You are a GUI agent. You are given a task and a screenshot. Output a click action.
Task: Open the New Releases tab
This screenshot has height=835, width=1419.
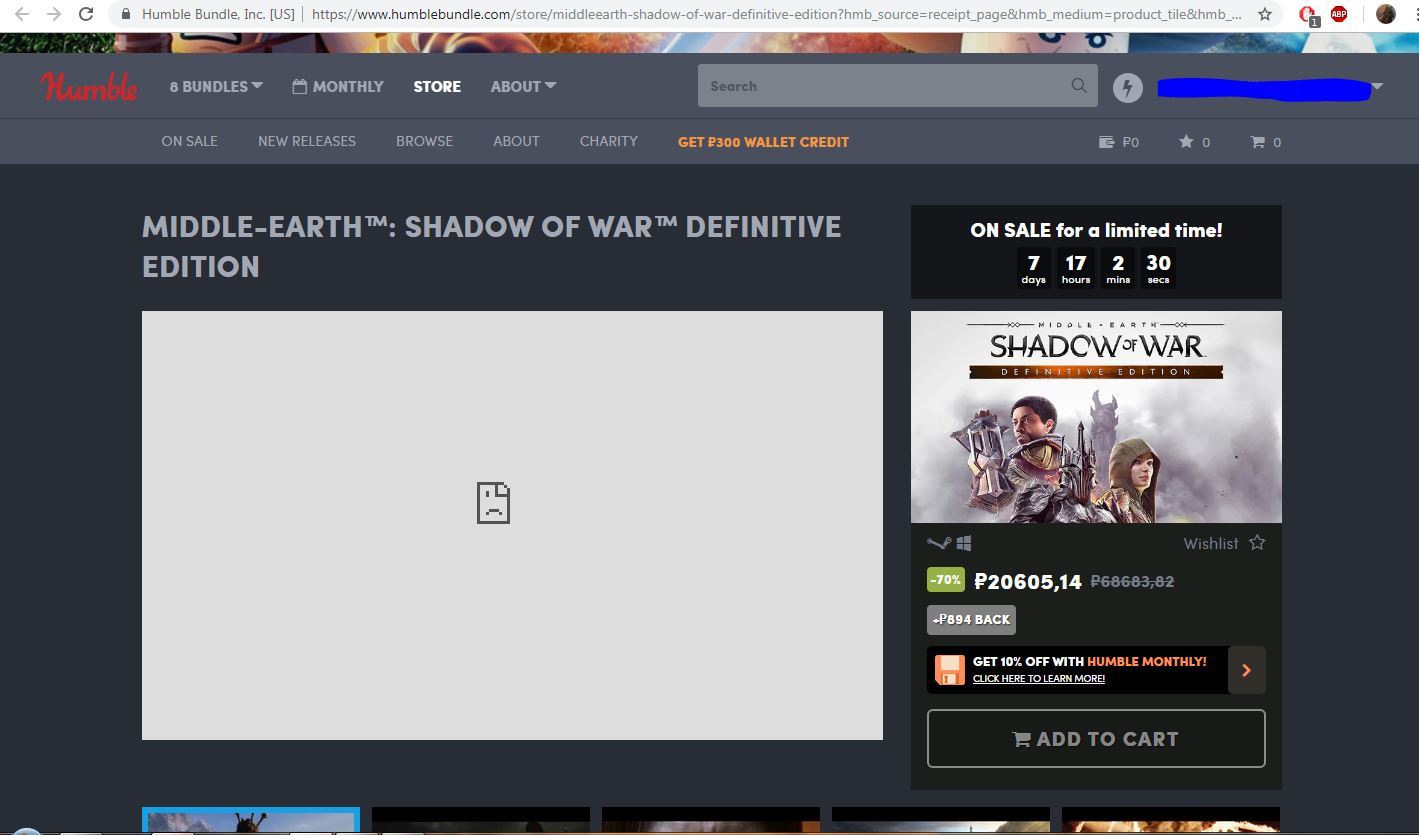pyautogui.click(x=307, y=142)
